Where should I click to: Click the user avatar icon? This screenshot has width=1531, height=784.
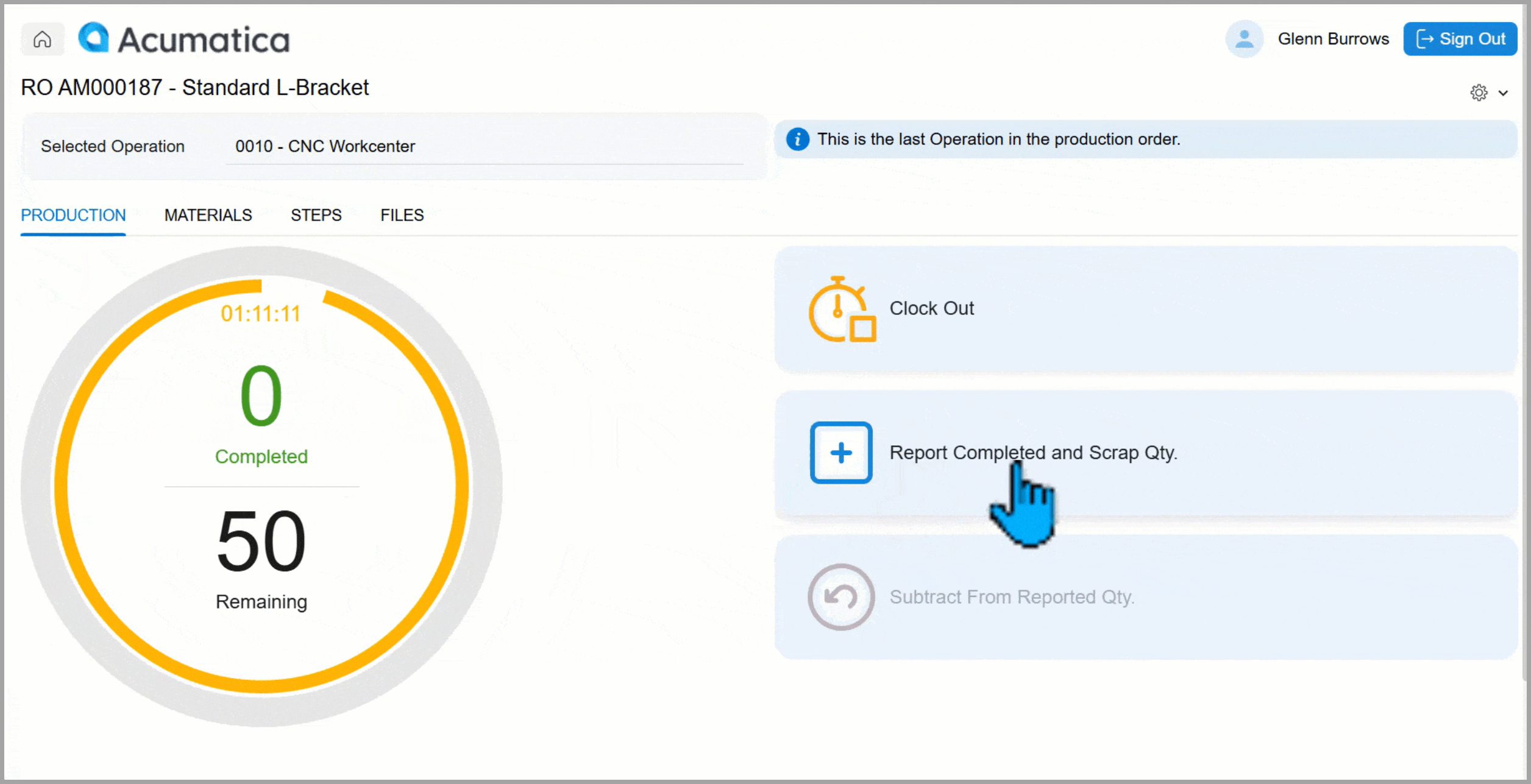[x=1243, y=39]
